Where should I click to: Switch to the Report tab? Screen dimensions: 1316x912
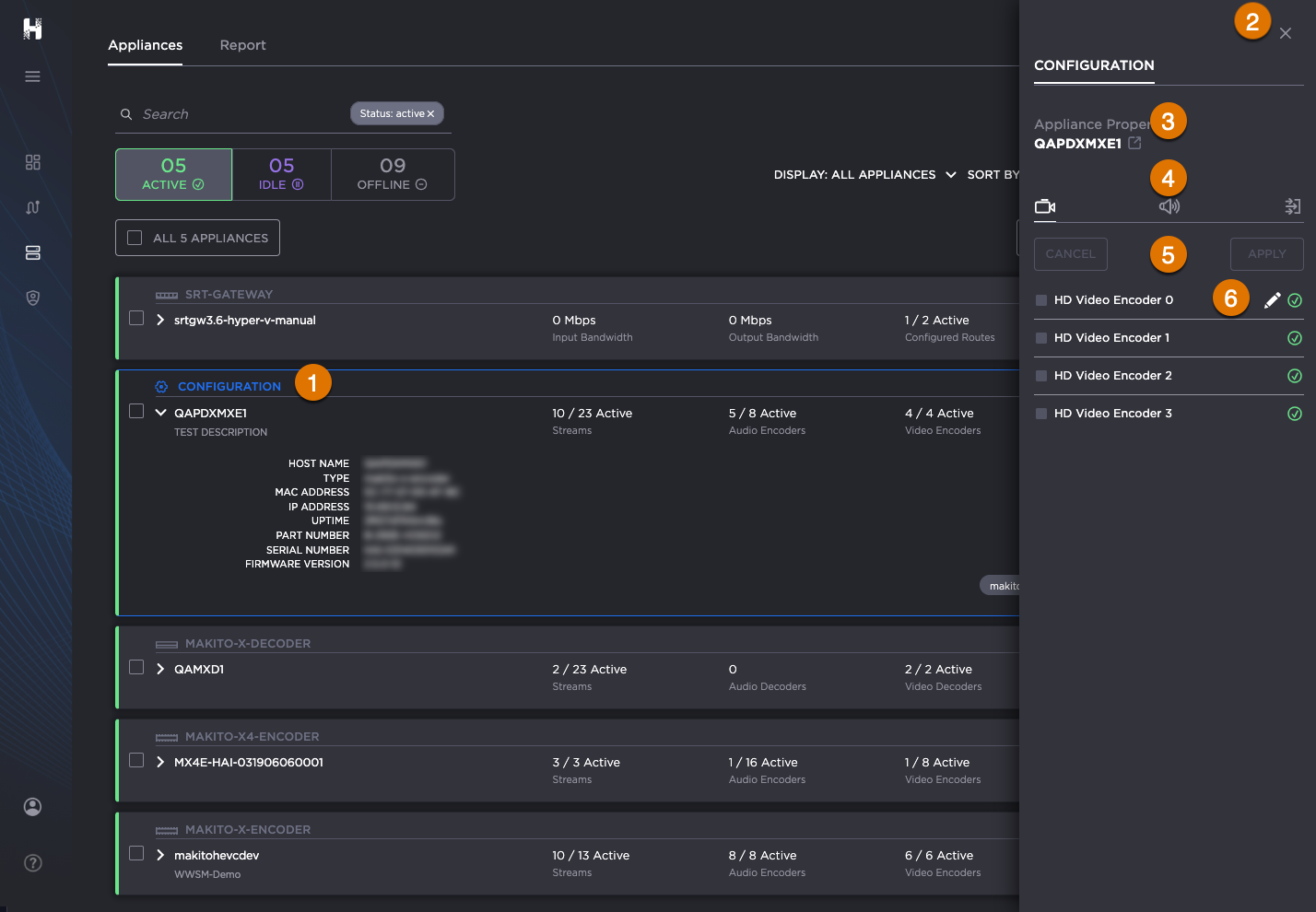[x=242, y=45]
